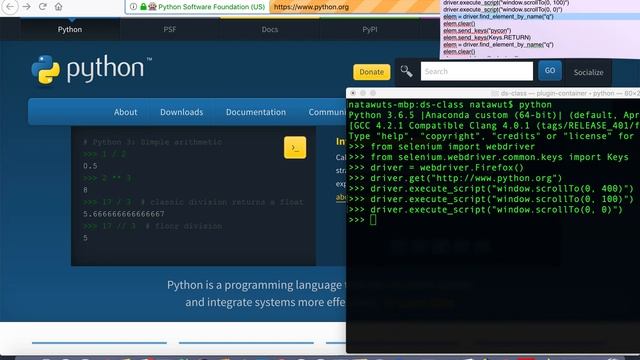Open the About navigation menu
Viewport: 640px width, 360px height.
(125, 112)
